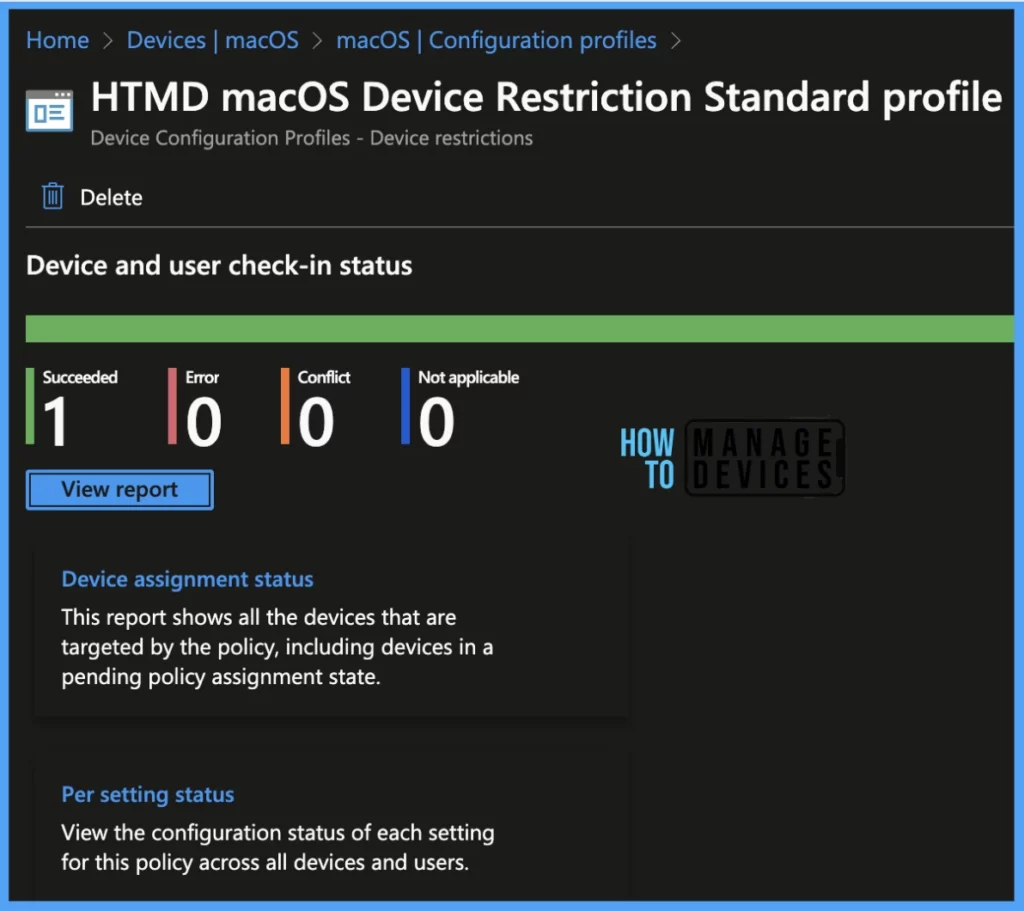Click the blue Not applicable color indicator
The width and height of the screenshot is (1024, 911).
[x=406, y=406]
